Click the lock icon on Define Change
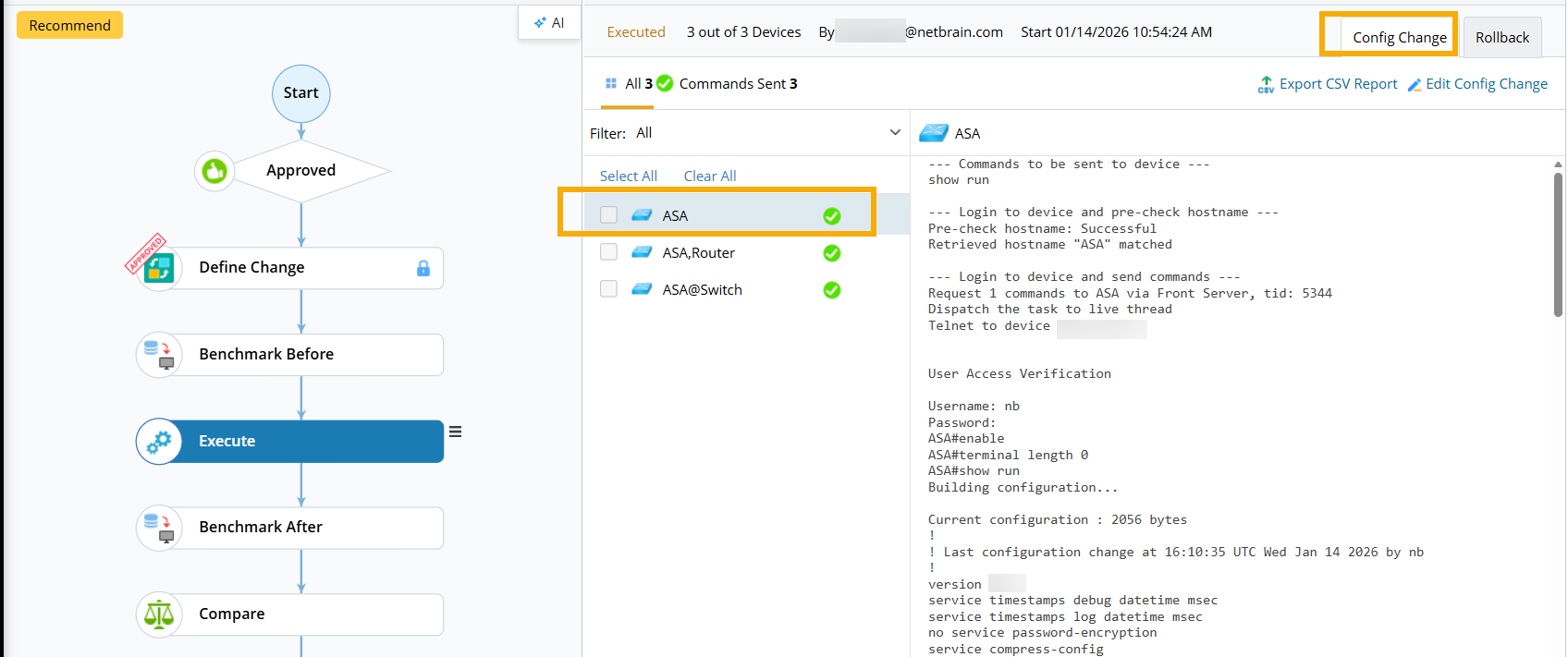This screenshot has width=1568, height=657. point(423,268)
